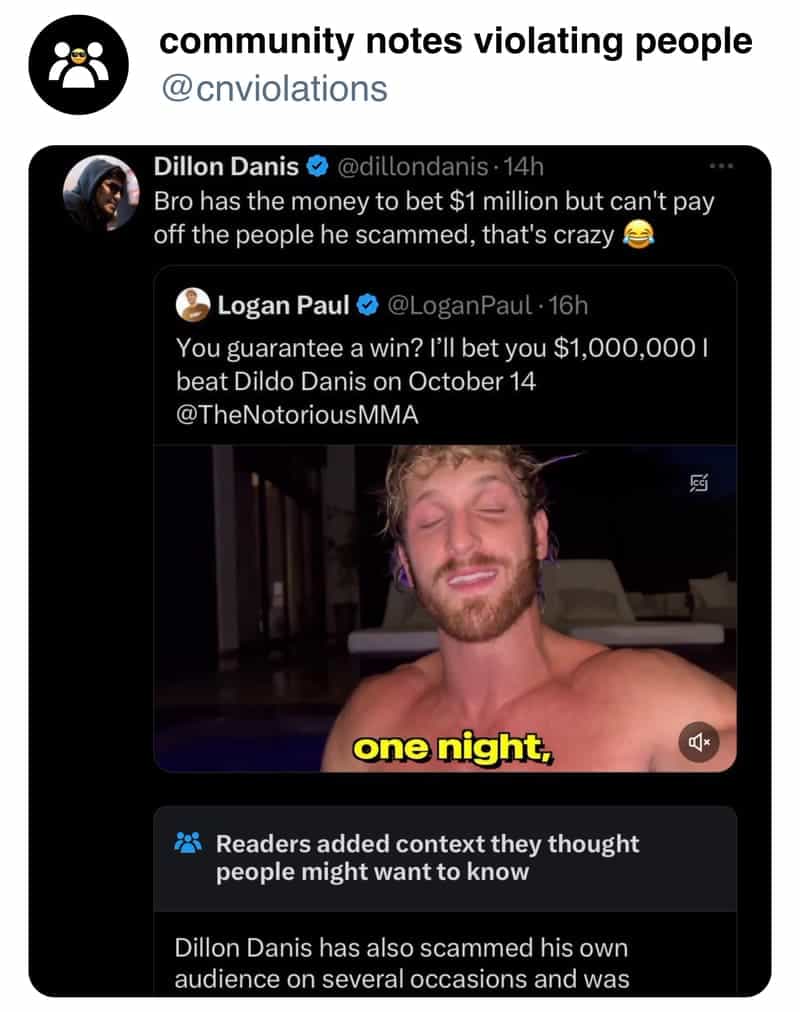Open the Readers added context header
This screenshot has height=1012, width=800.
(427, 858)
